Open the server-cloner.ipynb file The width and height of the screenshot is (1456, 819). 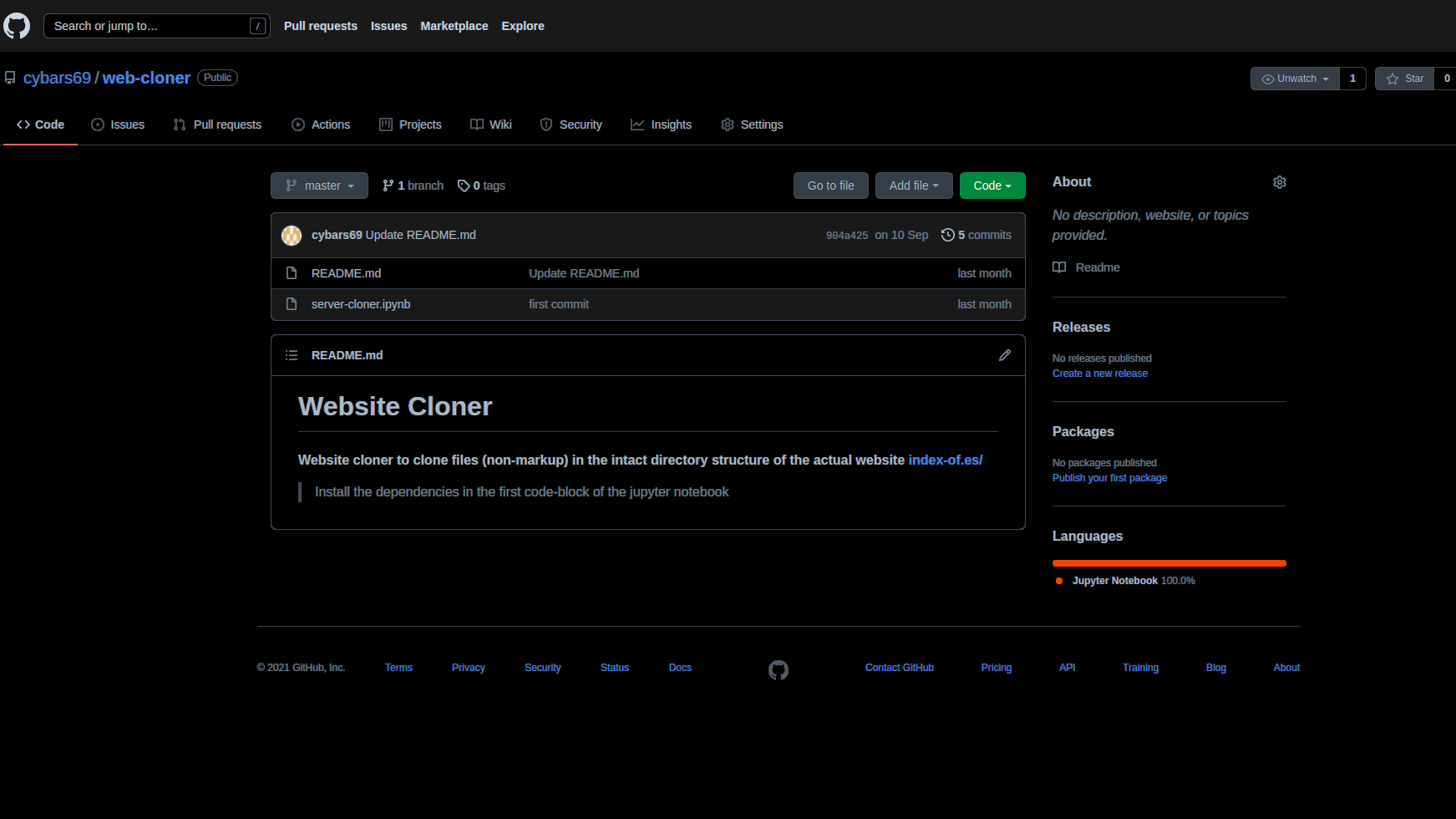(361, 304)
